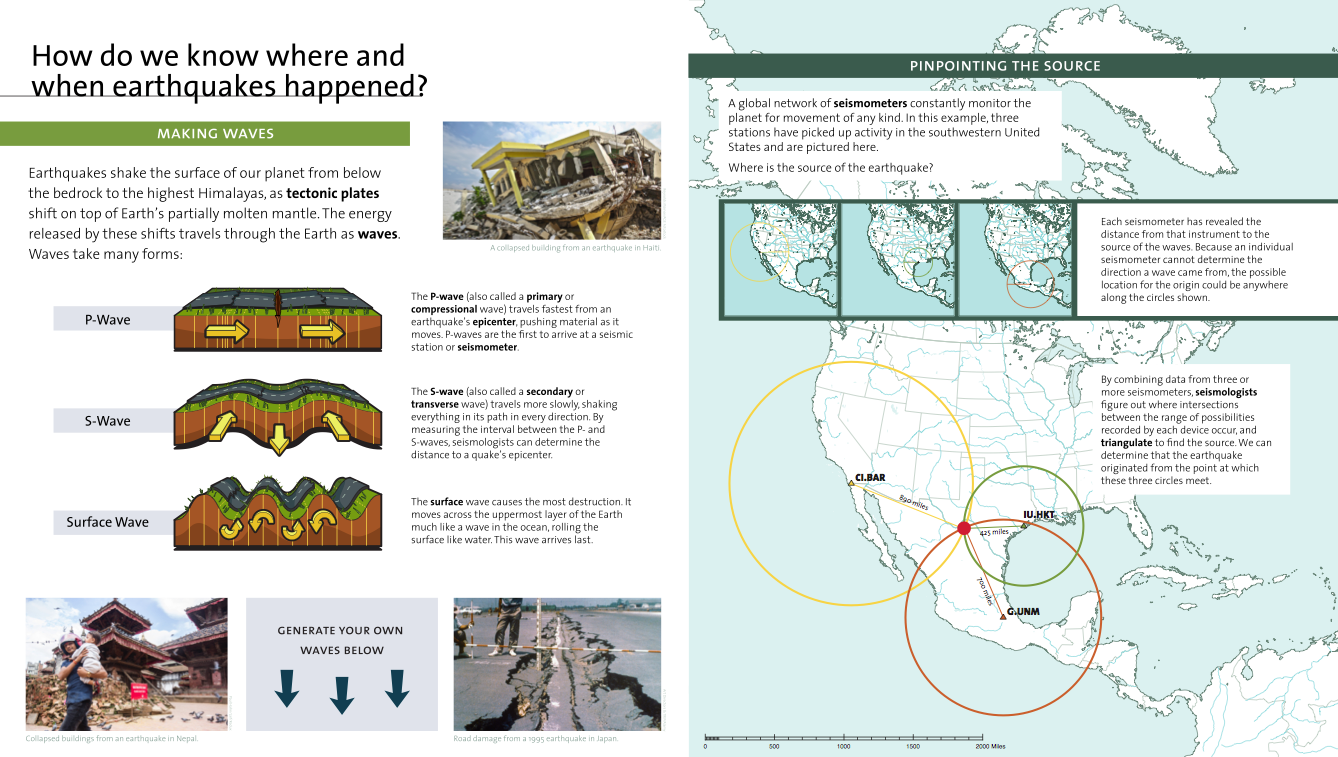Click the Nepal photo caption text
Screen dimensions: 1338x757
(112, 739)
